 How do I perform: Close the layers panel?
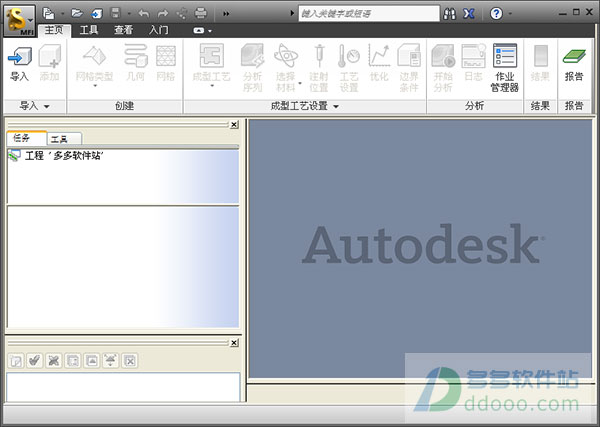234,343
